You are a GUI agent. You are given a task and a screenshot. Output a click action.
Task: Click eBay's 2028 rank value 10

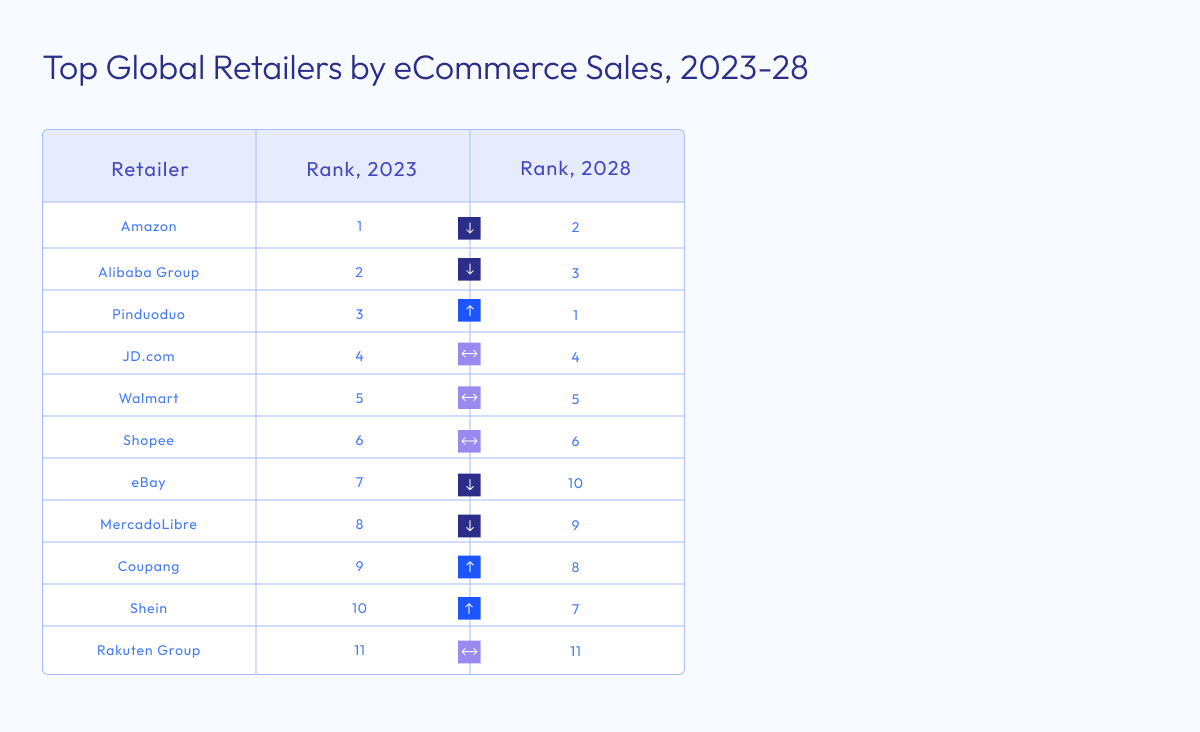575,484
